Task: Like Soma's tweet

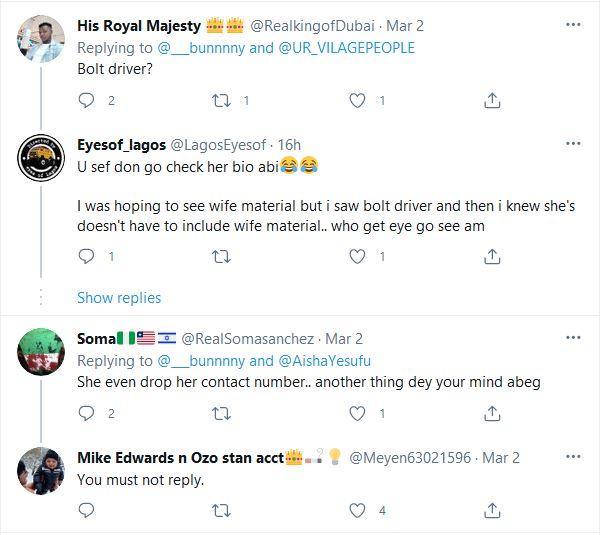Action: (x=356, y=413)
